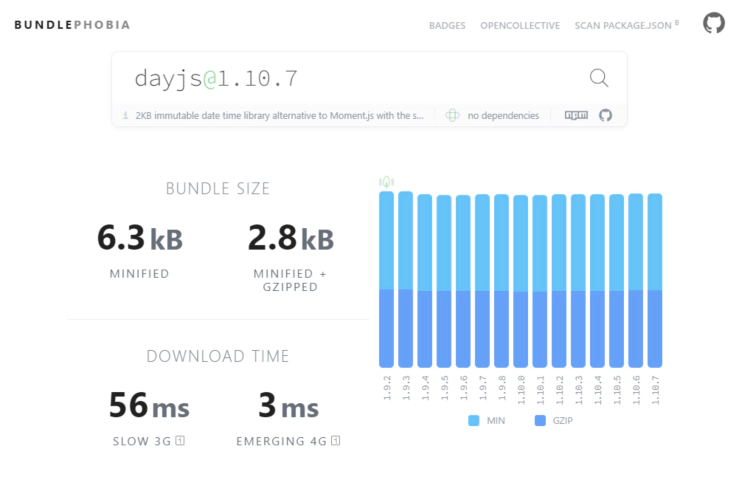Viewport: 739px width, 480px height.
Task: Open the Badges page
Action: pos(447,25)
